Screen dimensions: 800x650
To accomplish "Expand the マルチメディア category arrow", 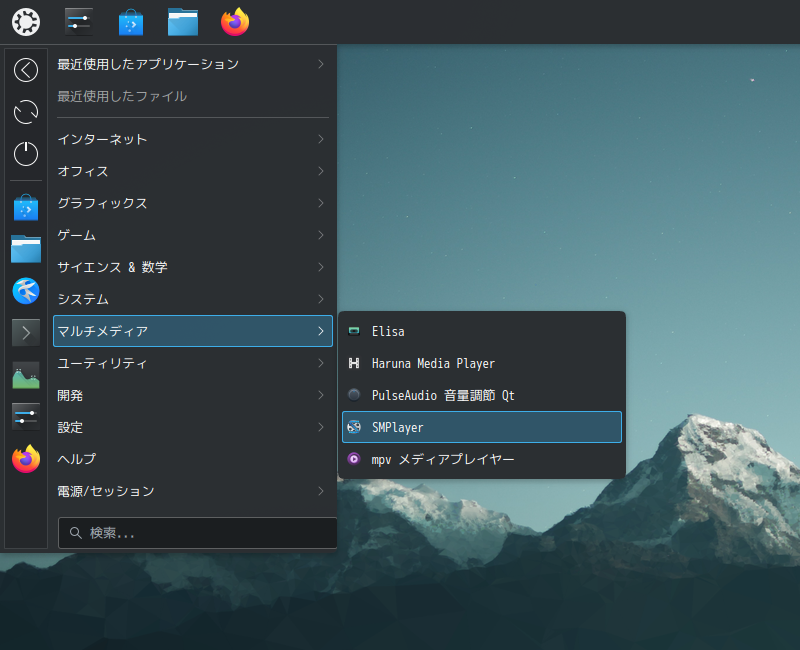I will coord(320,331).
